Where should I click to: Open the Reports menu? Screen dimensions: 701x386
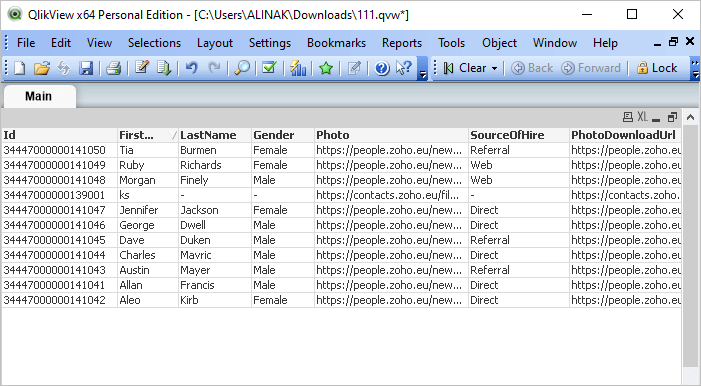tap(401, 43)
